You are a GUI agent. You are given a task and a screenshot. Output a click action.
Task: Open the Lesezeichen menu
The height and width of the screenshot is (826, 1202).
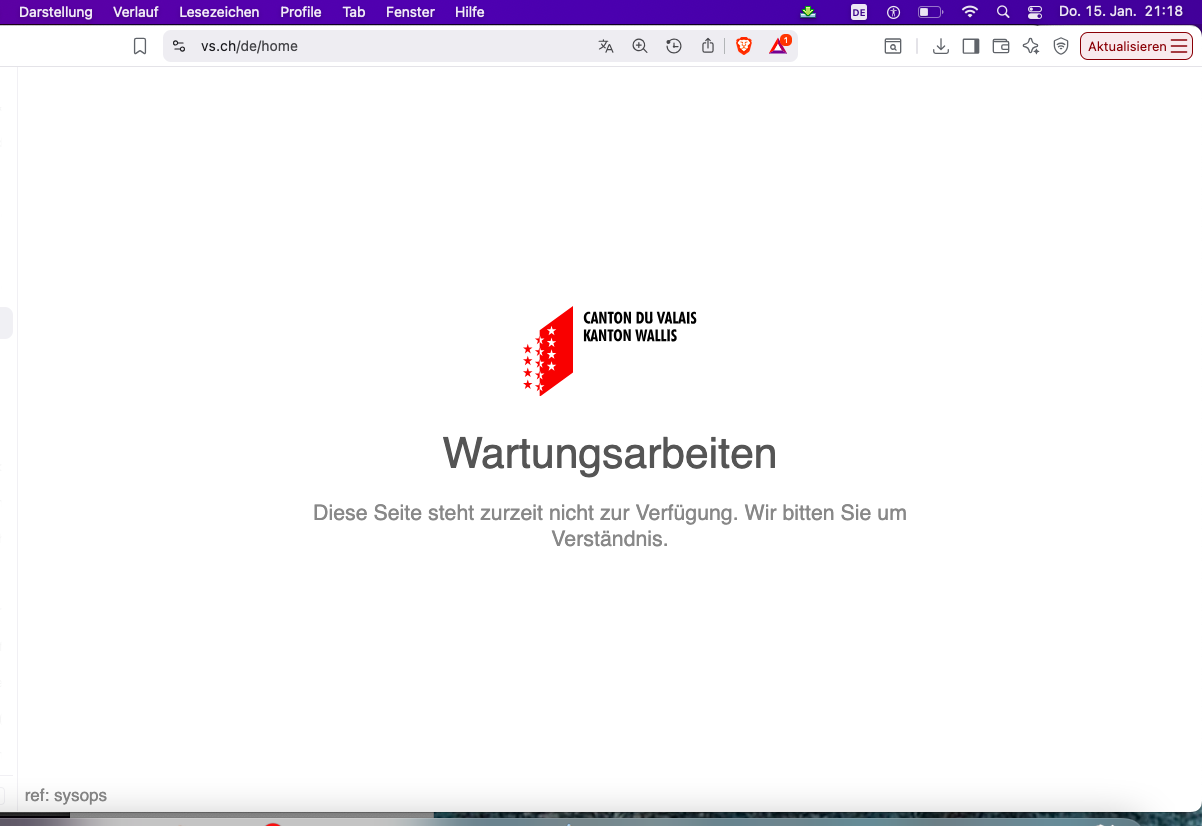[x=219, y=12]
